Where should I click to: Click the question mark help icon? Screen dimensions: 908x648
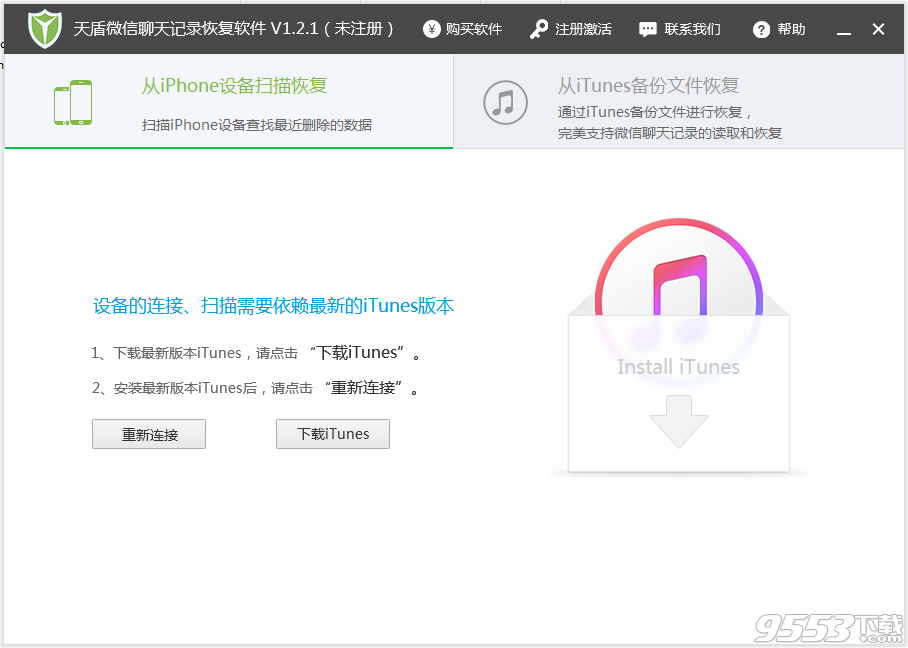point(761,30)
